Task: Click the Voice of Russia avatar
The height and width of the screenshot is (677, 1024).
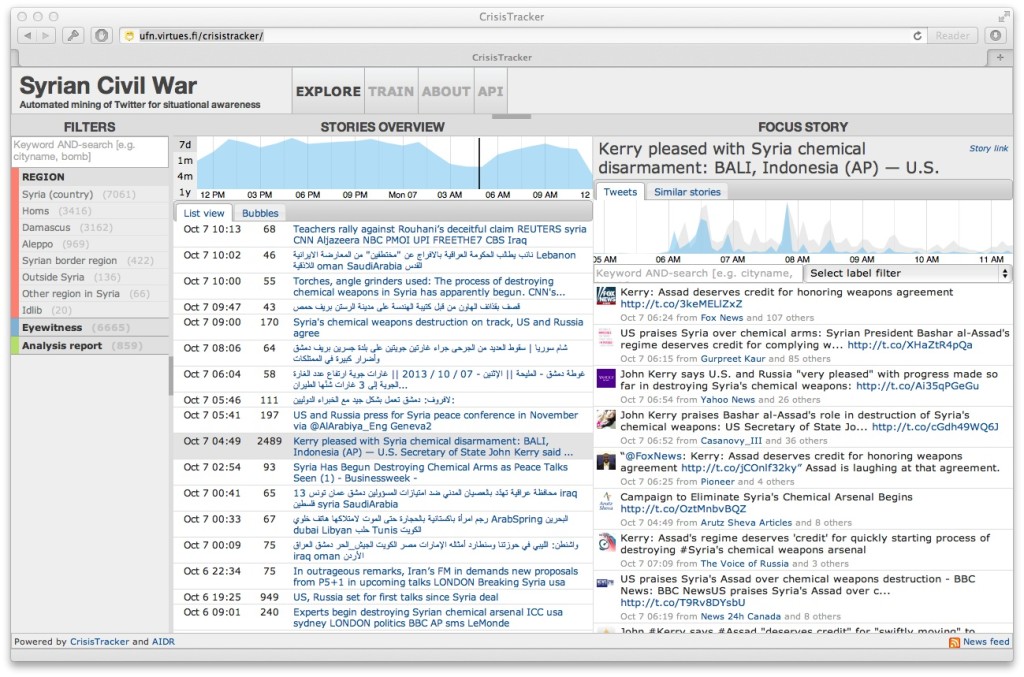Action: click(x=606, y=543)
